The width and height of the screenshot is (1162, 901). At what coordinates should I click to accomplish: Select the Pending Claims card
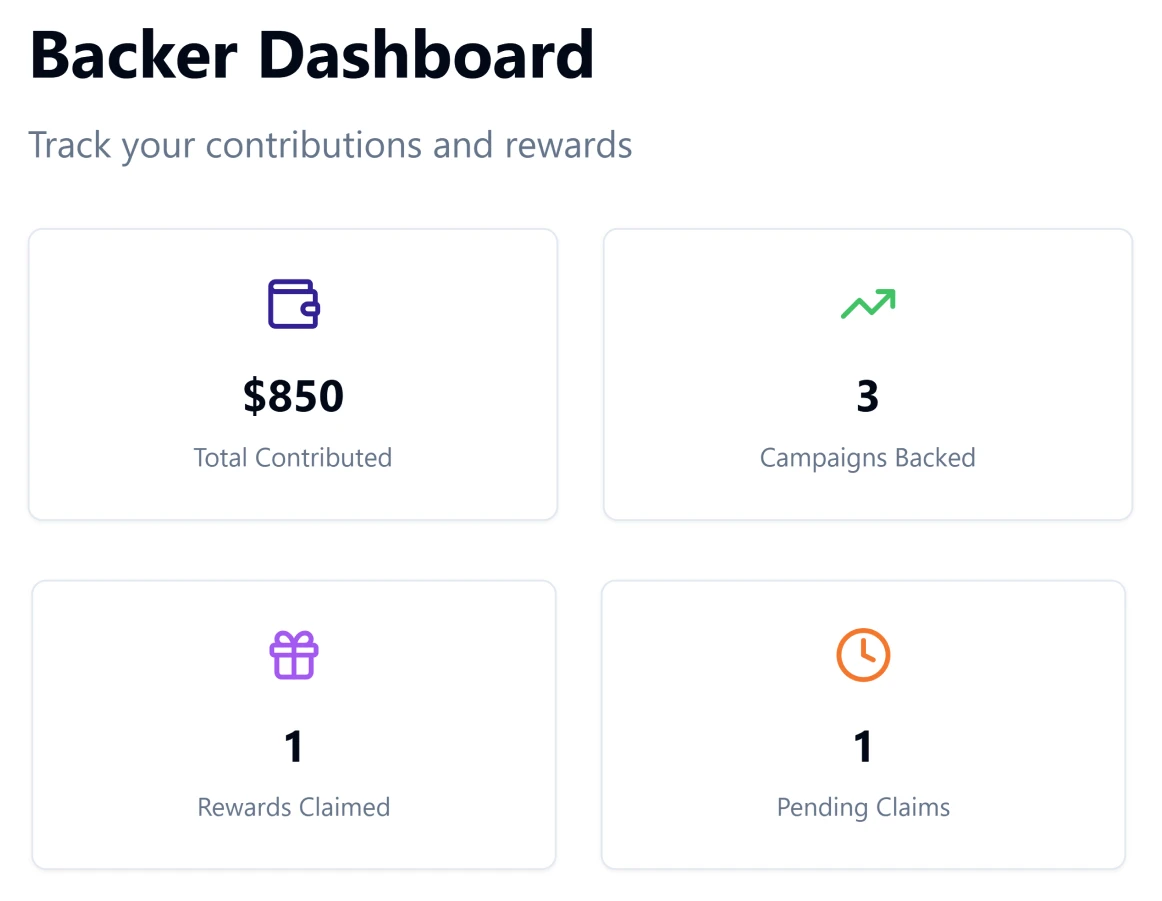coord(863,723)
